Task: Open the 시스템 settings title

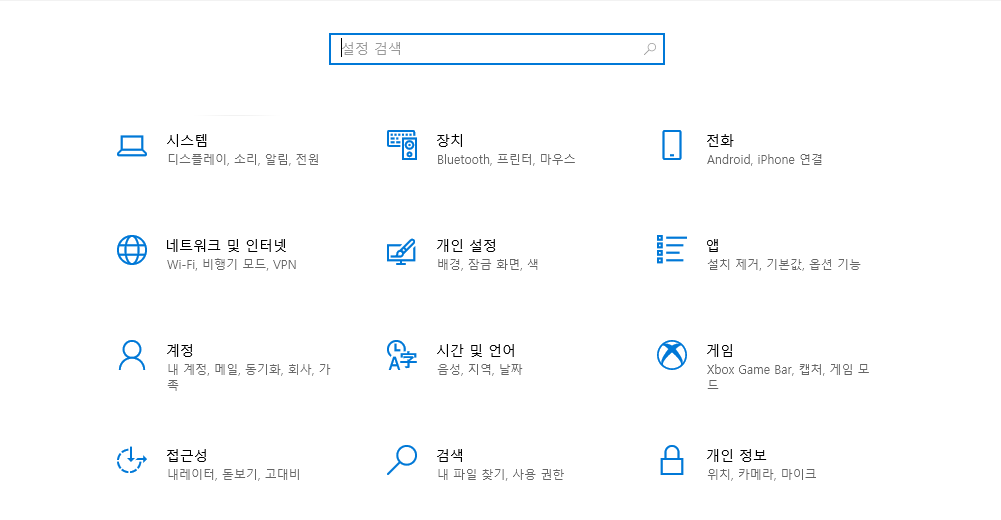Action: (187, 140)
